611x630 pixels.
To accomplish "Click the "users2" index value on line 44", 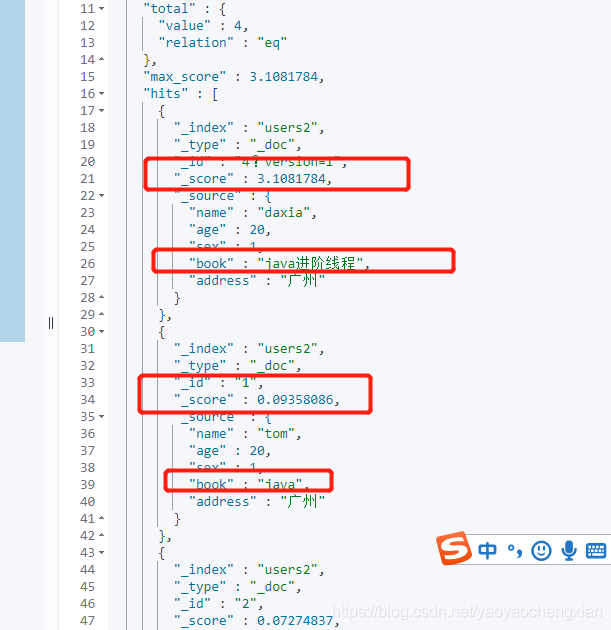I will tap(288, 570).
